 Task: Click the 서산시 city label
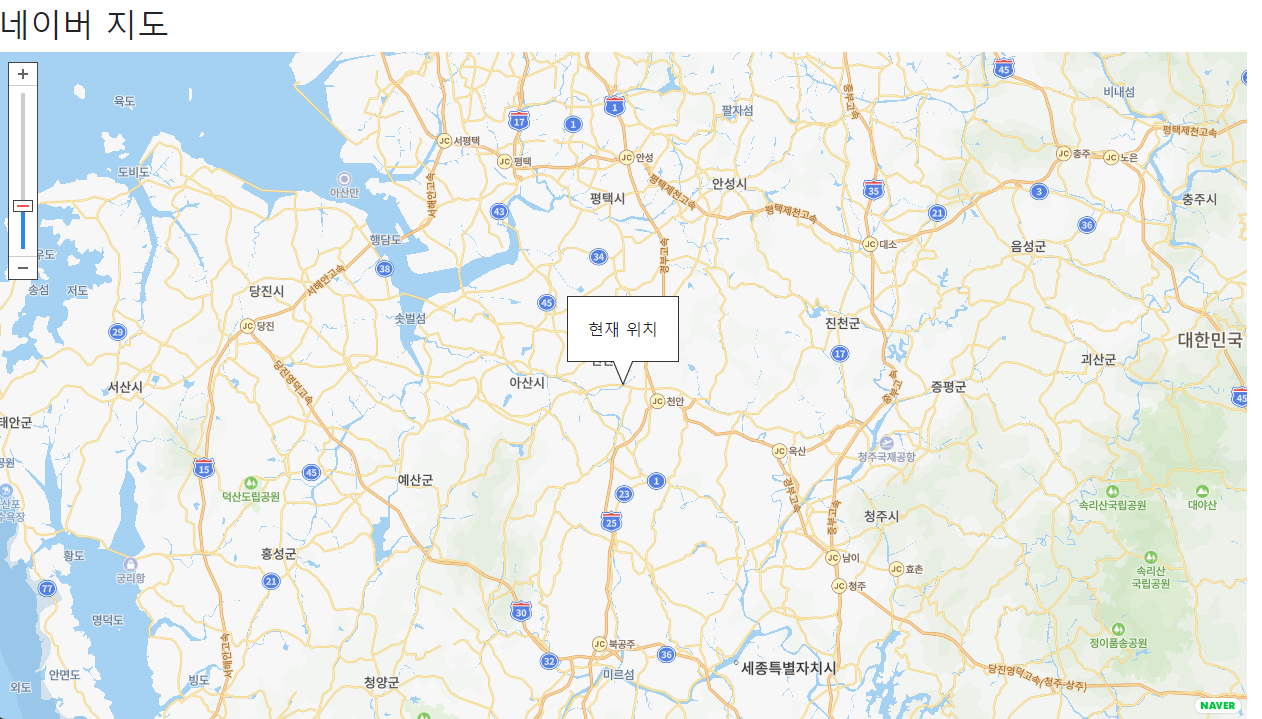[126, 387]
